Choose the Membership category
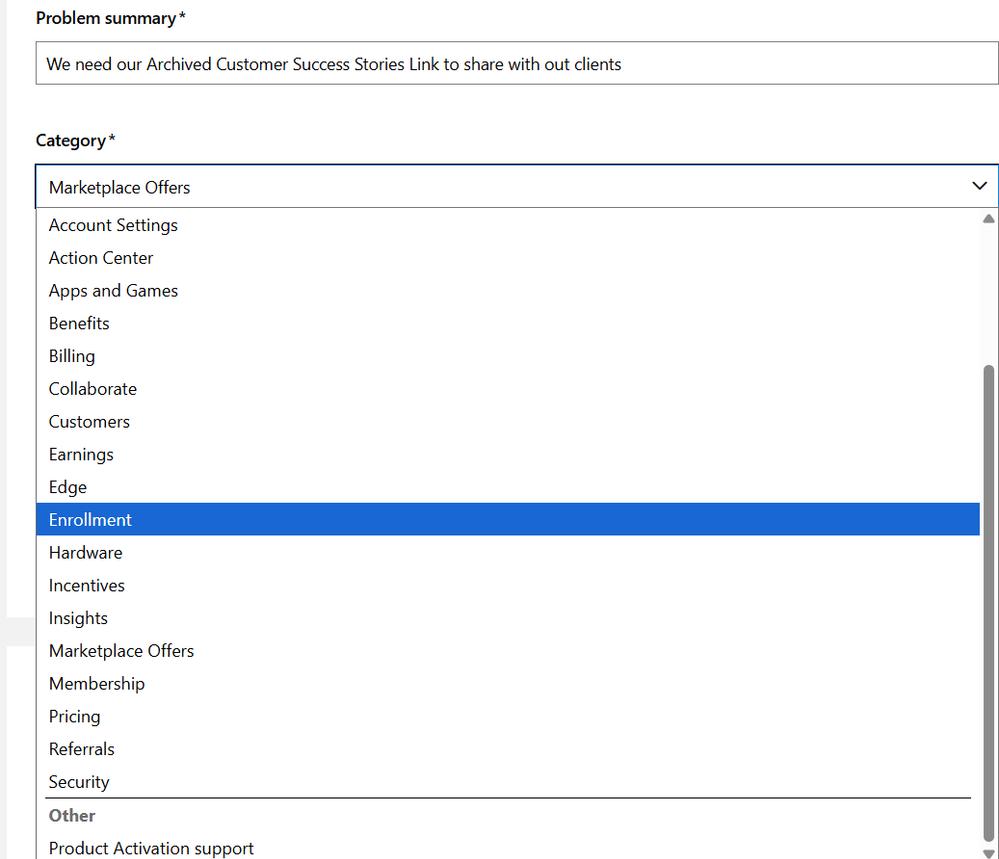Image resolution: width=999 pixels, height=859 pixels. [x=508, y=684]
